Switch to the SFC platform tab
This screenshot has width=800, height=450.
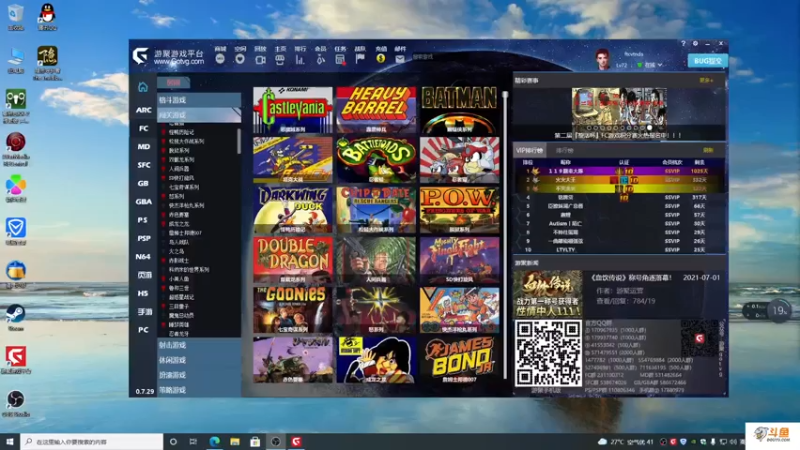coord(143,165)
